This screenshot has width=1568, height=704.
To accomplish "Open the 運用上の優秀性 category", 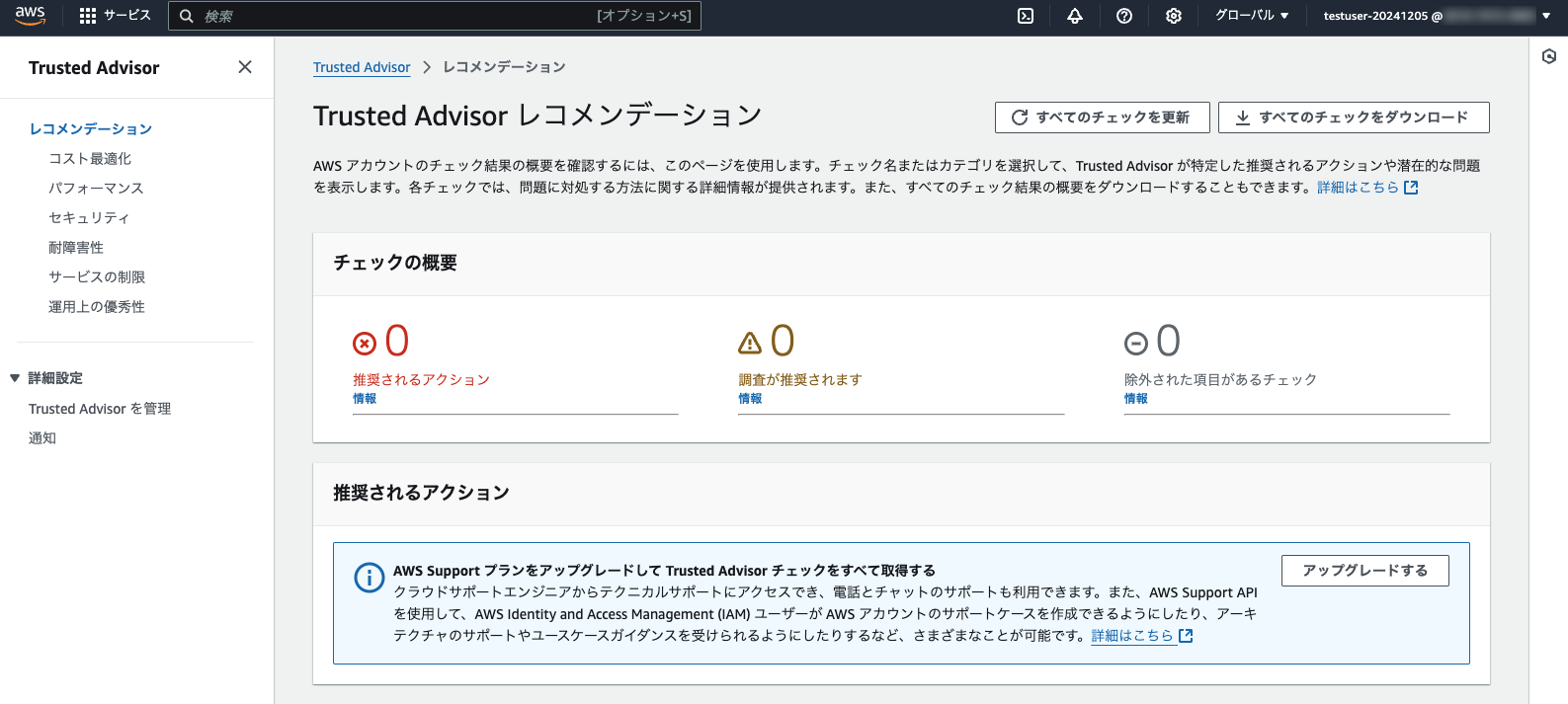I will 97,307.
